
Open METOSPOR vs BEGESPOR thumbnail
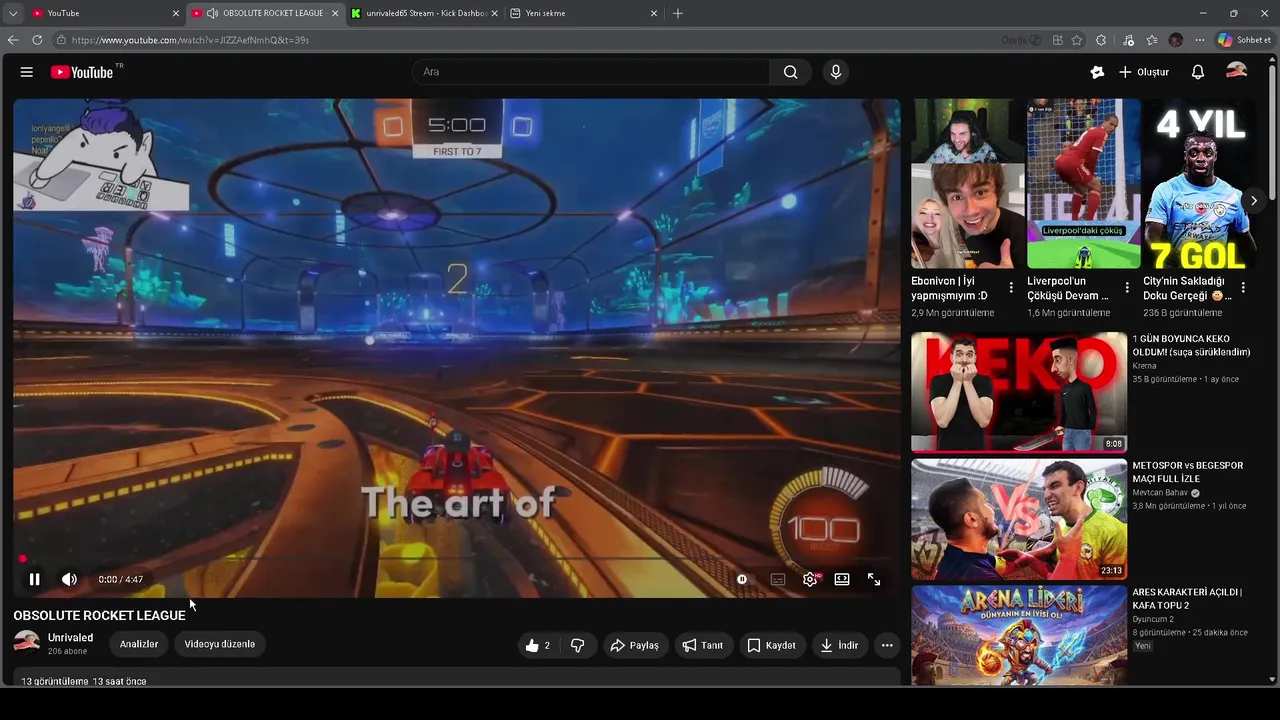coord(1019,519)
